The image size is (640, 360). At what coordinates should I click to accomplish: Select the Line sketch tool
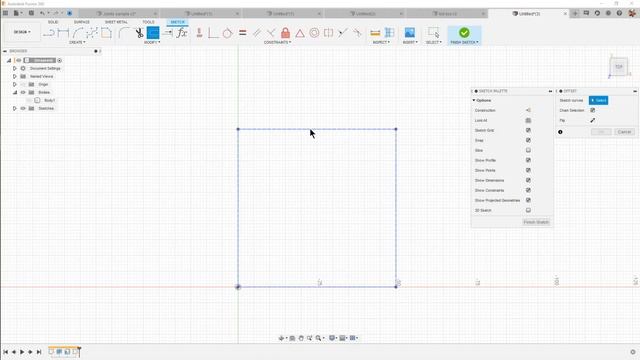point(49,33)
